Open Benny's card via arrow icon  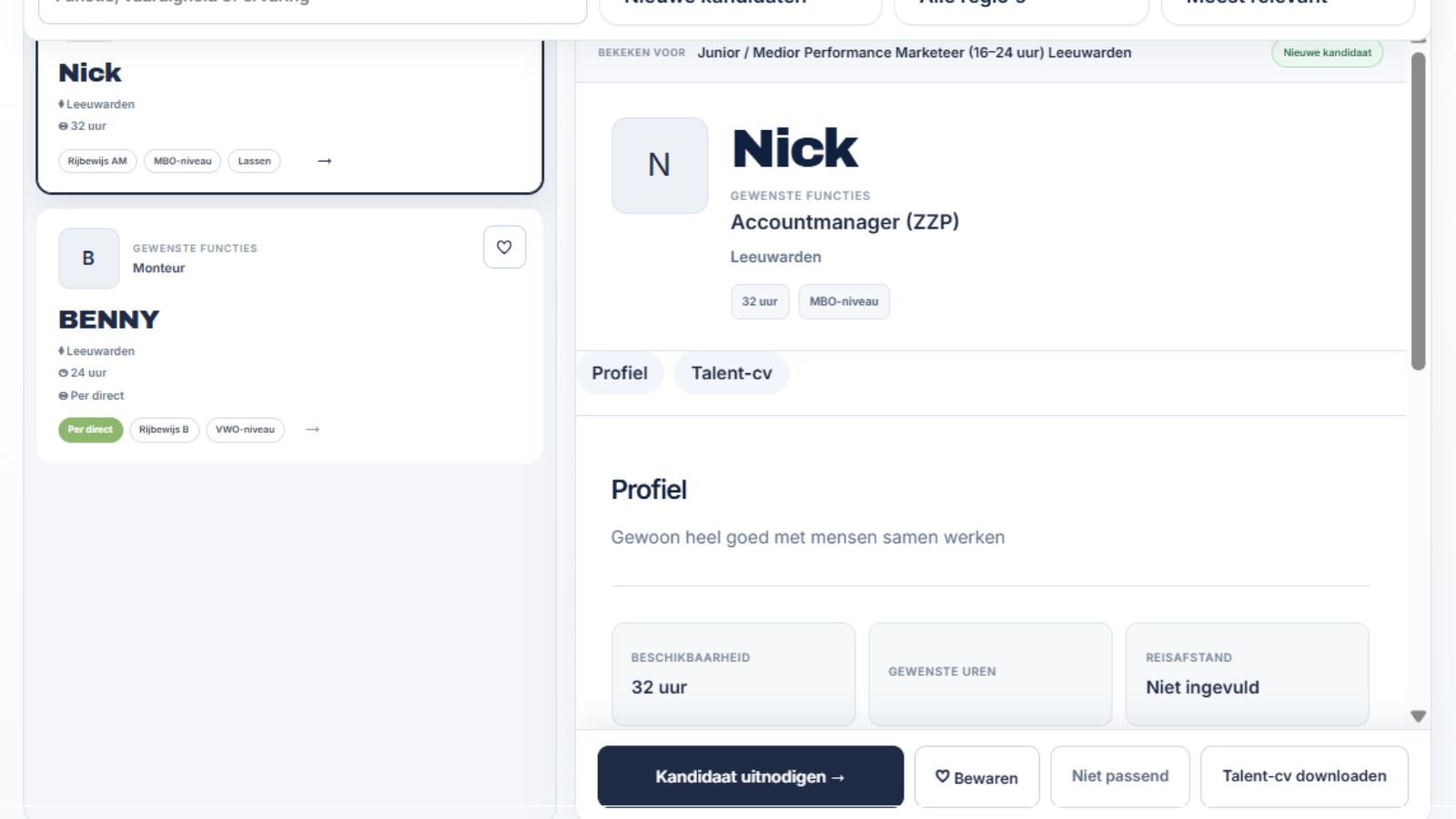(x=312, y=430)
